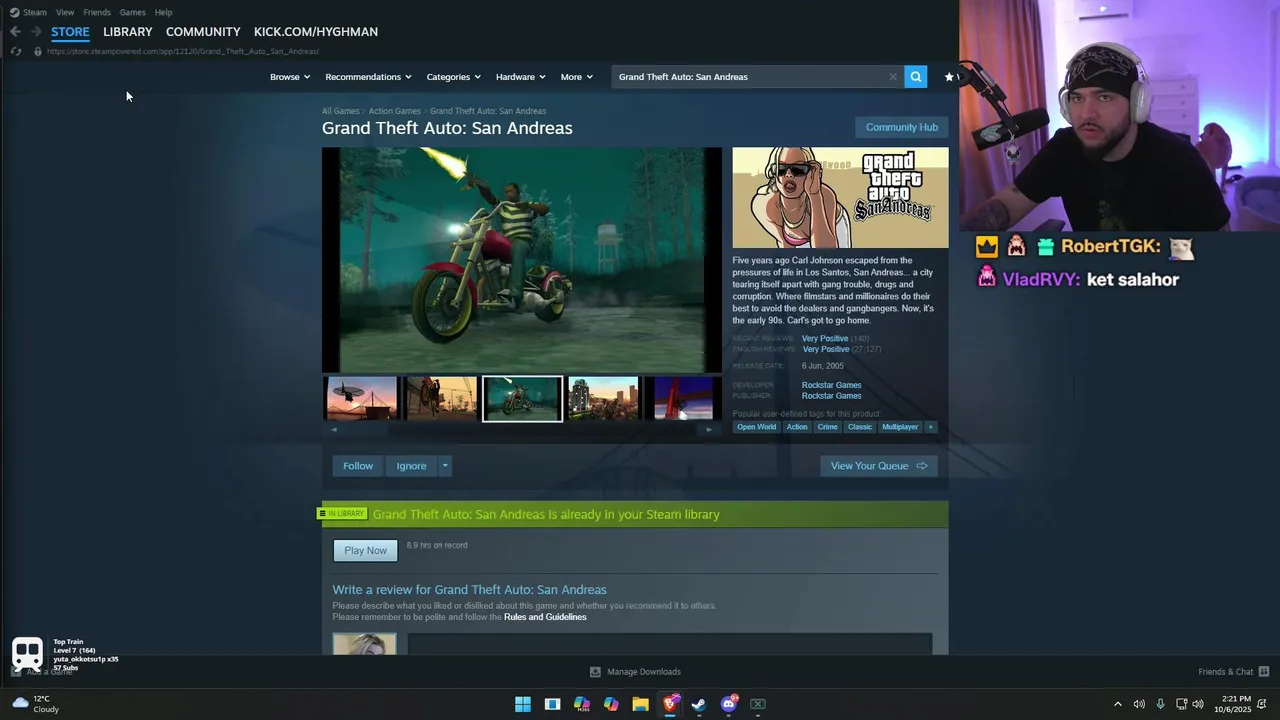Open Microsoft 365 Copilot taskbar icon
This screenshot has width=1280, height=720.
582,704
